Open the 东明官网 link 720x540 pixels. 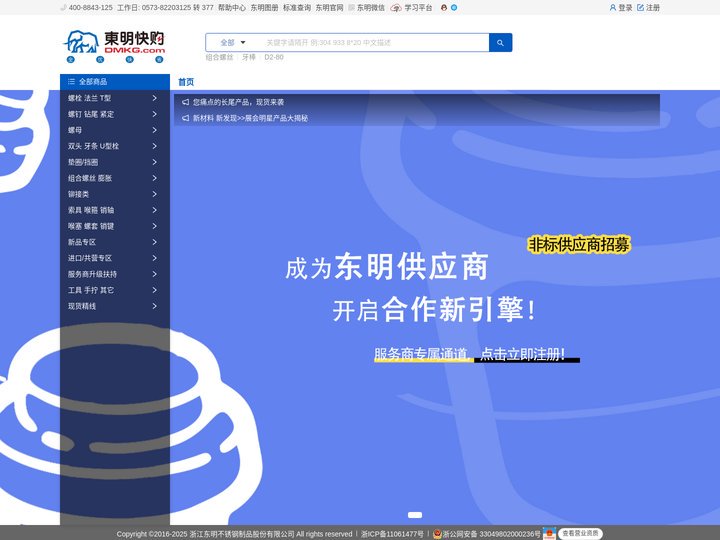point(329,8)
